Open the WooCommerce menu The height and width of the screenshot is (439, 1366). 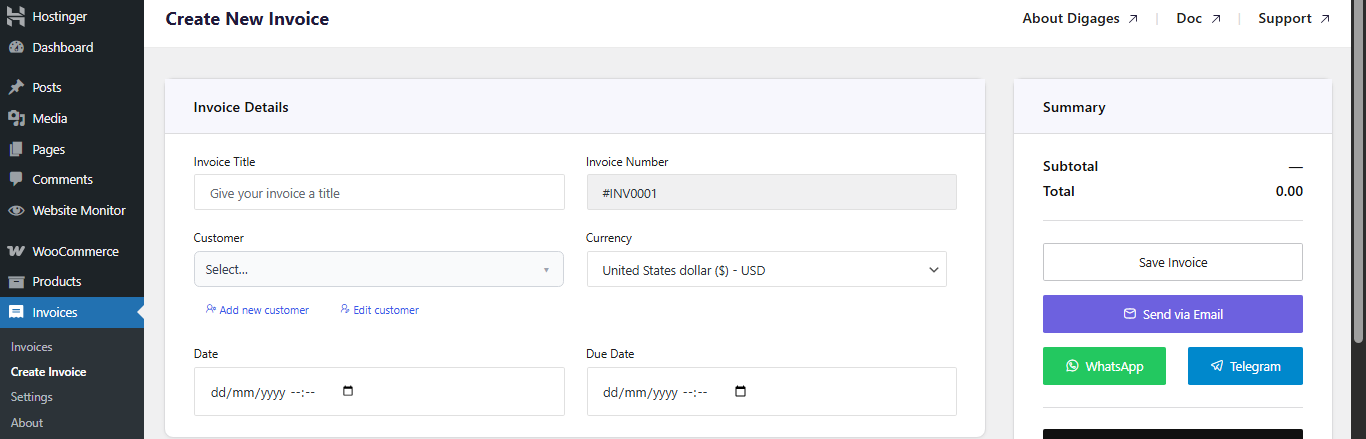[72, 251]
